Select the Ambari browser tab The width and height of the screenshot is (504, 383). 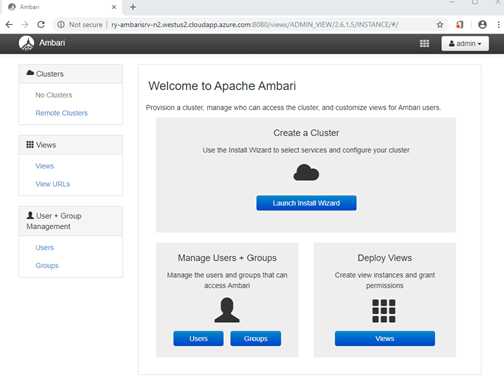(x=62, y=7)
